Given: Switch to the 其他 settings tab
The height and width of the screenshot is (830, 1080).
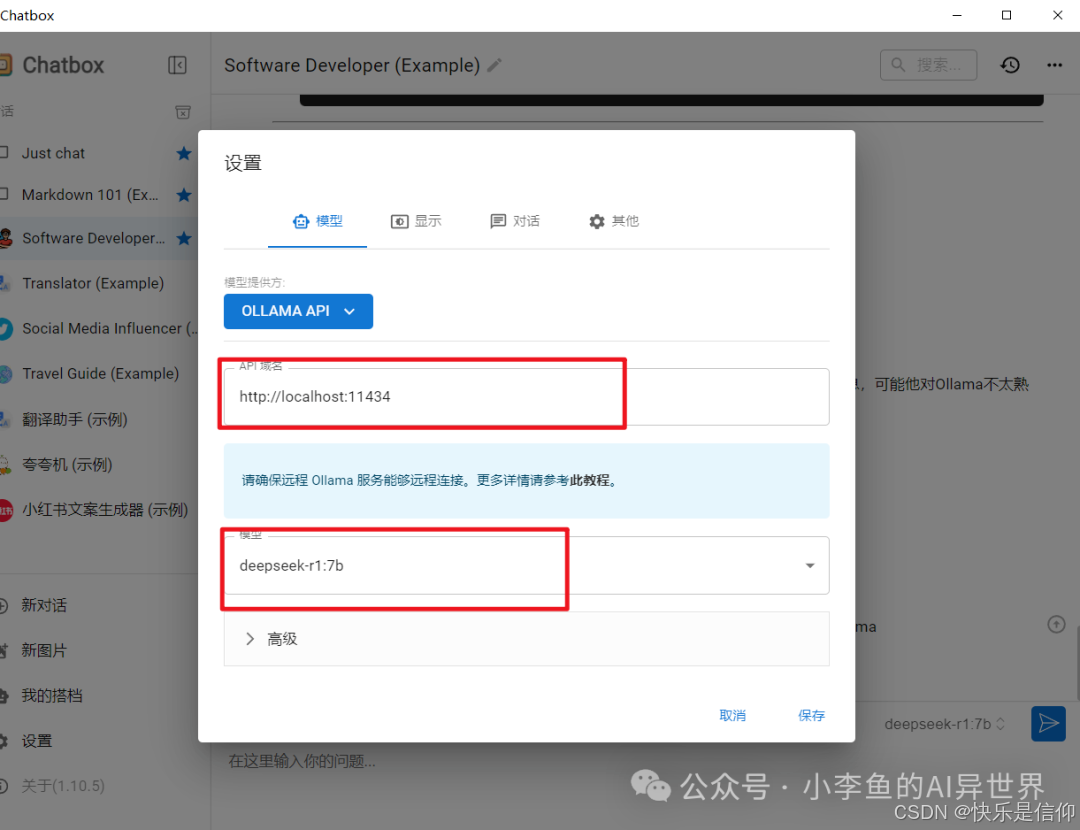Looking at the screenshot, I should click(x=614, y=221).
